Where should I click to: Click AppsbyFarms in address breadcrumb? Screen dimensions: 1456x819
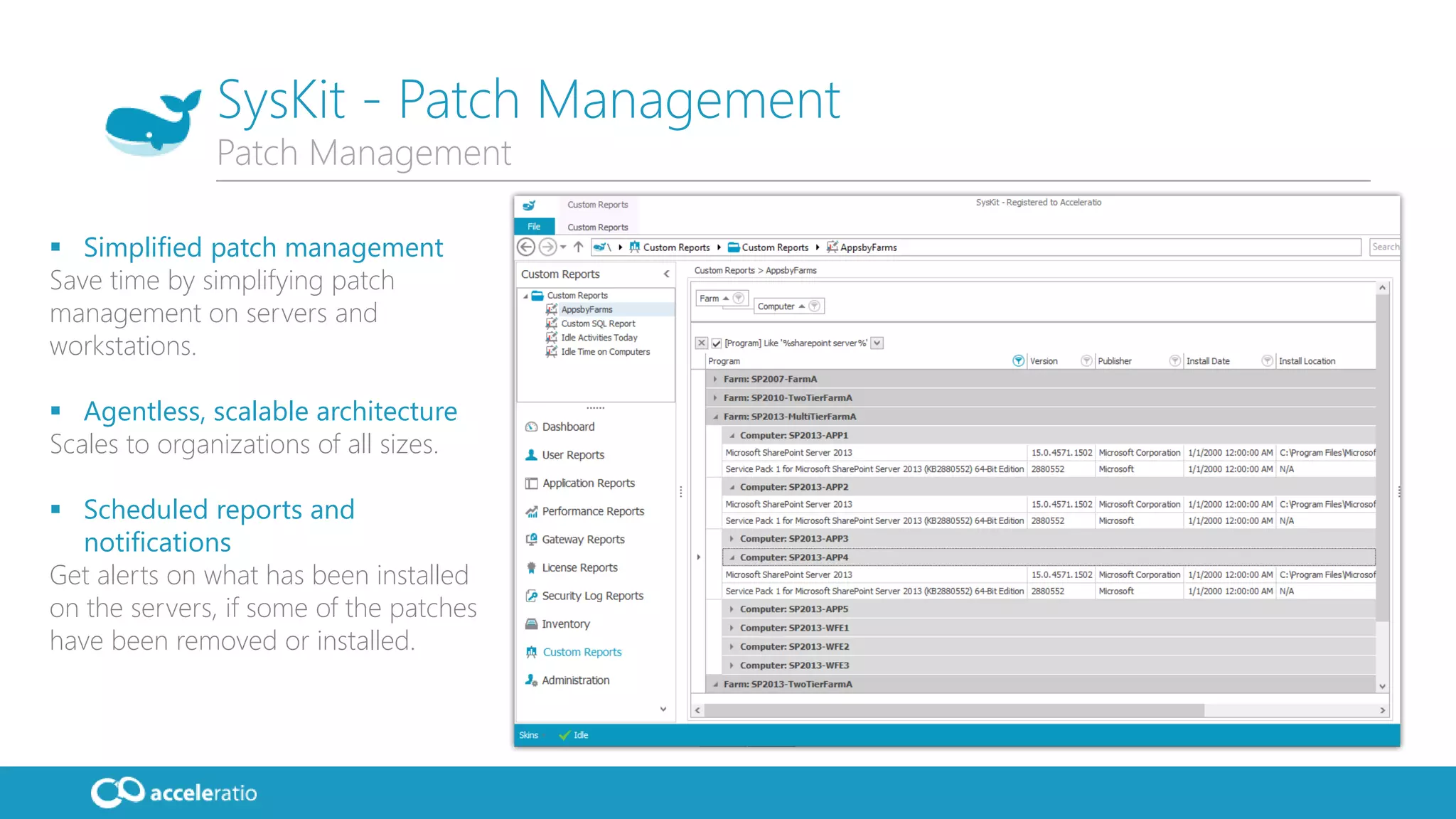click(x=868, y=247)
